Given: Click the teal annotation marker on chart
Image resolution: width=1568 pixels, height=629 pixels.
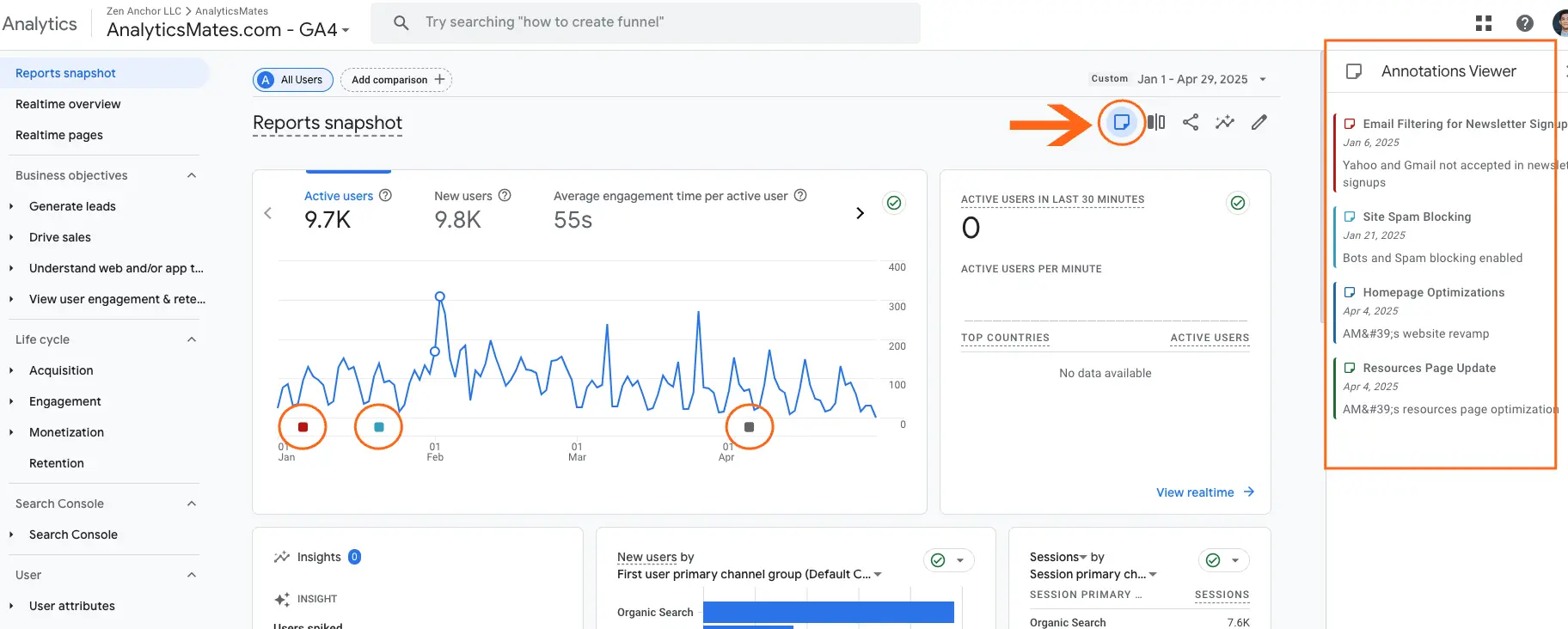Looking at the screenshot, I should tap(379, 427).
